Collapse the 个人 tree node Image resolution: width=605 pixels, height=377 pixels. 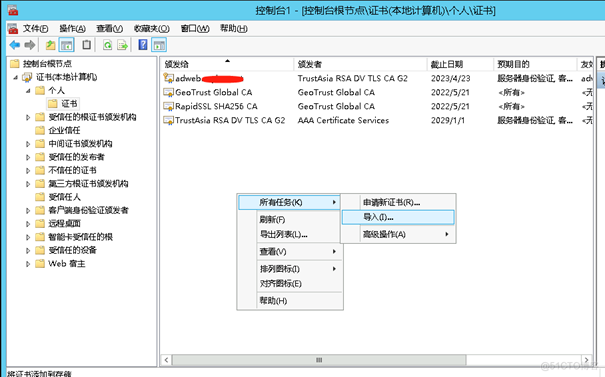(x=28, y=91)
